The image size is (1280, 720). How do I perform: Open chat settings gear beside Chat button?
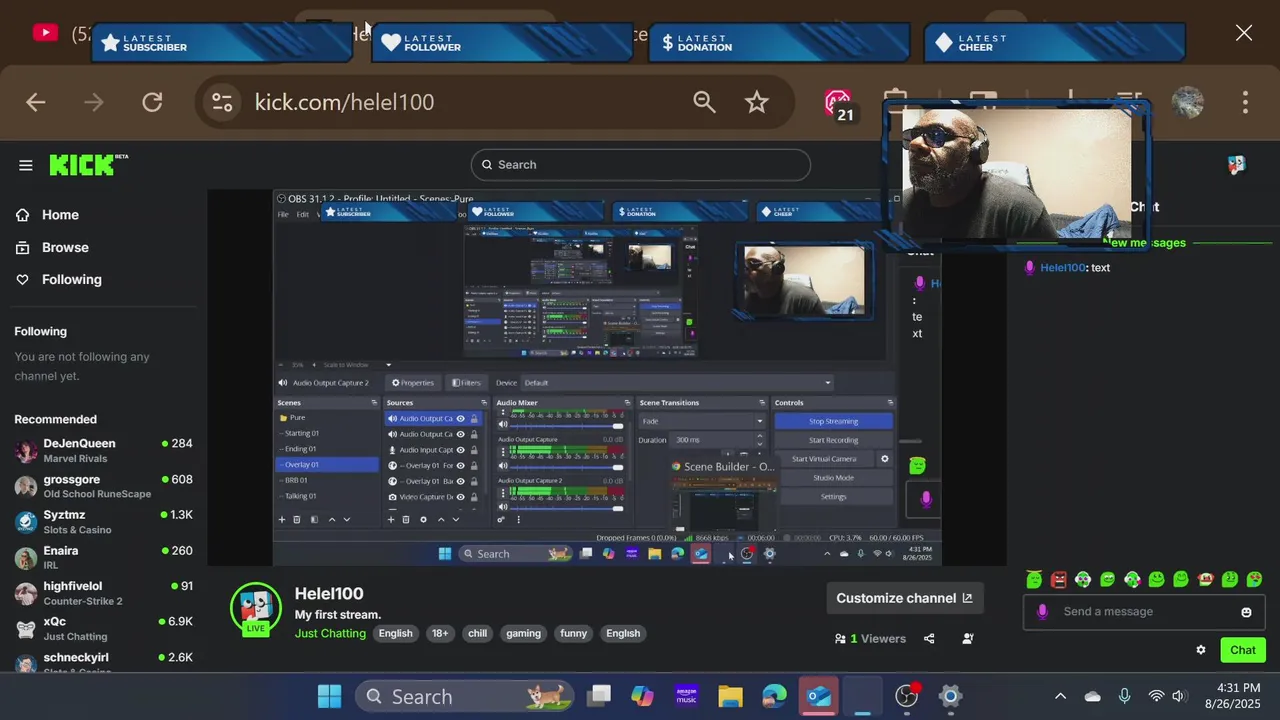(x=1201, y=650)
